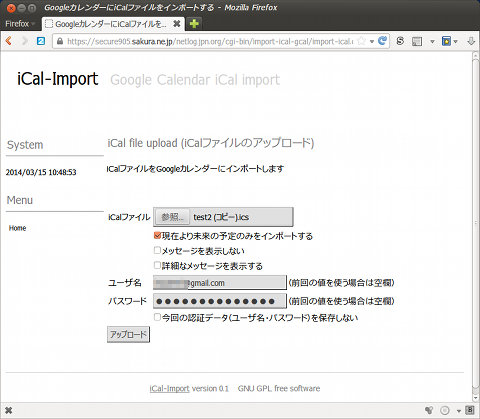Click the GNU GPL free software text

[x=279, y=388]
